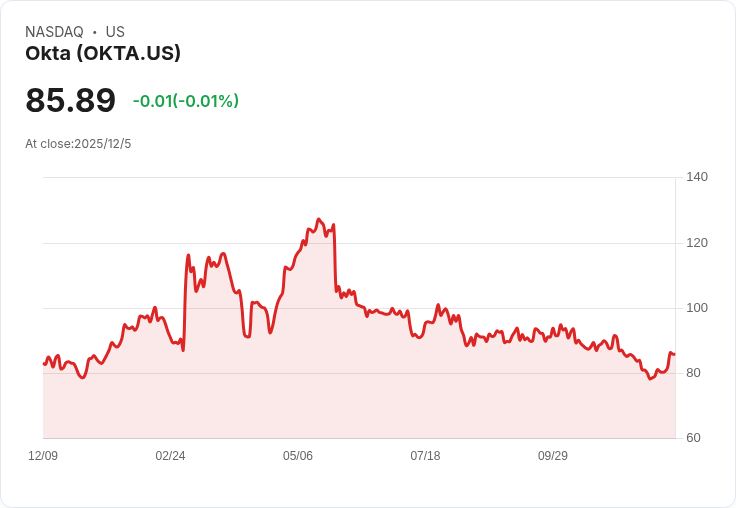Select the 09/29 date on x-axis
The width and height of the screenshot is (736, 508).
[553, 456]
